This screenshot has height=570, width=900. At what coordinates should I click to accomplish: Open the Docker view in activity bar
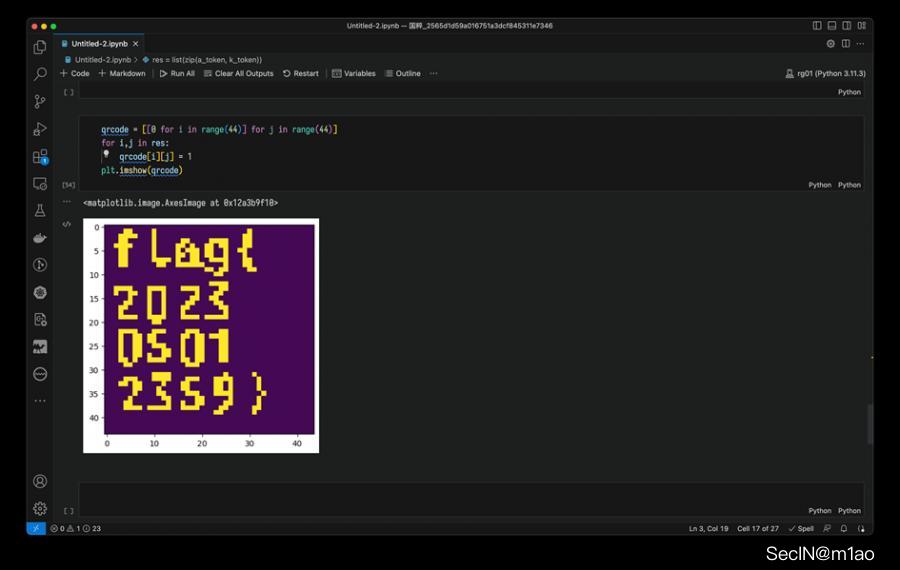[x=40, y=238]
